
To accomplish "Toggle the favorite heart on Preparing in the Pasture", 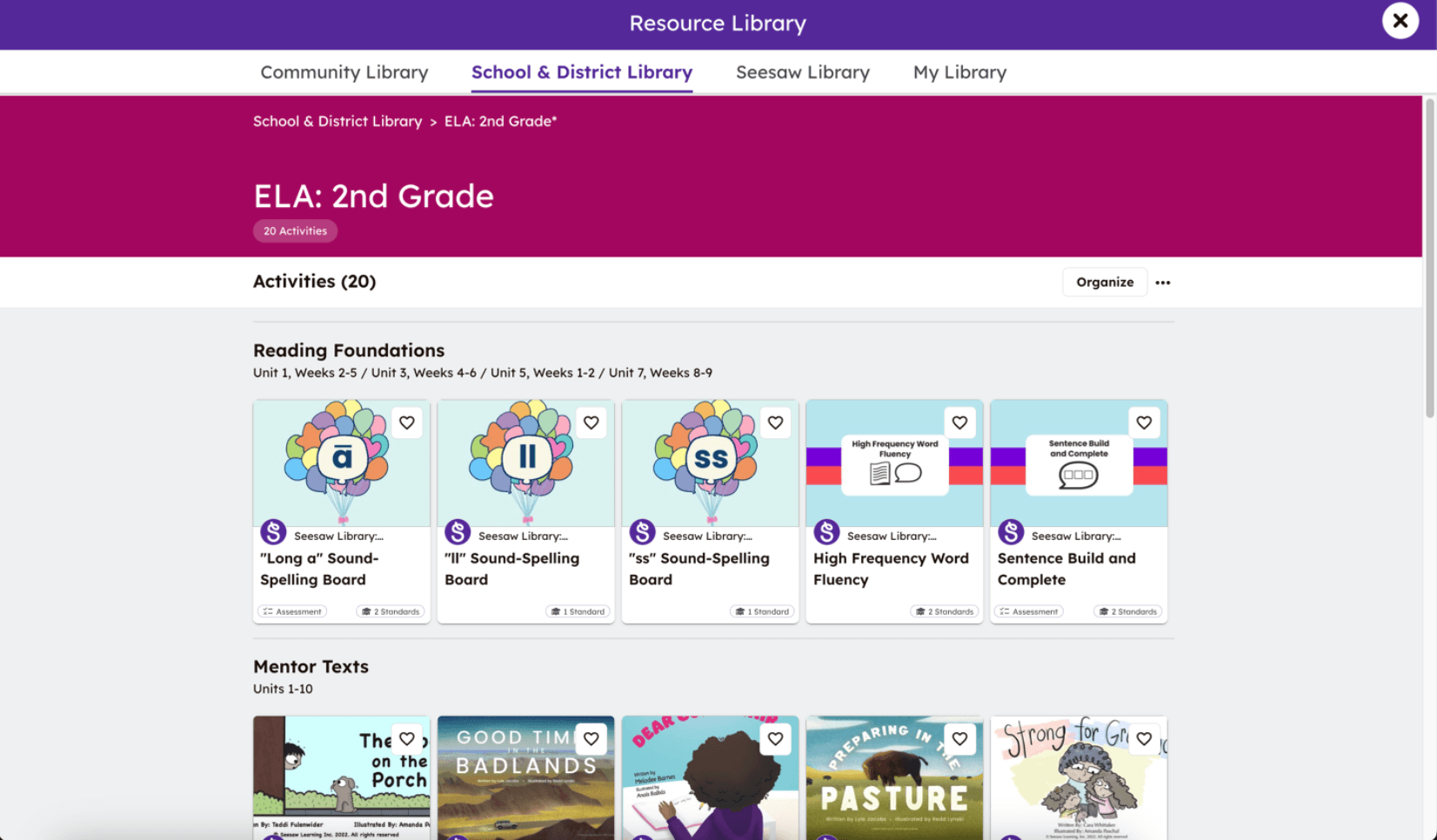I will pos(959,738).
